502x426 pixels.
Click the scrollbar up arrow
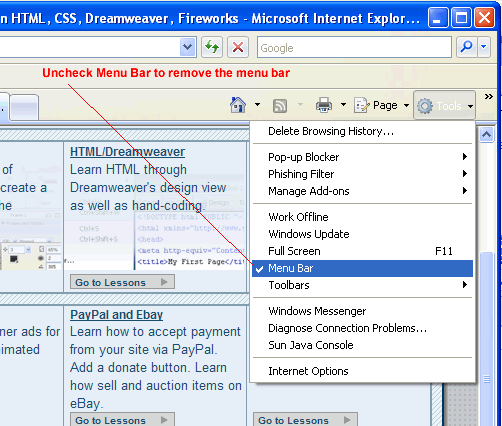(487, 135)
